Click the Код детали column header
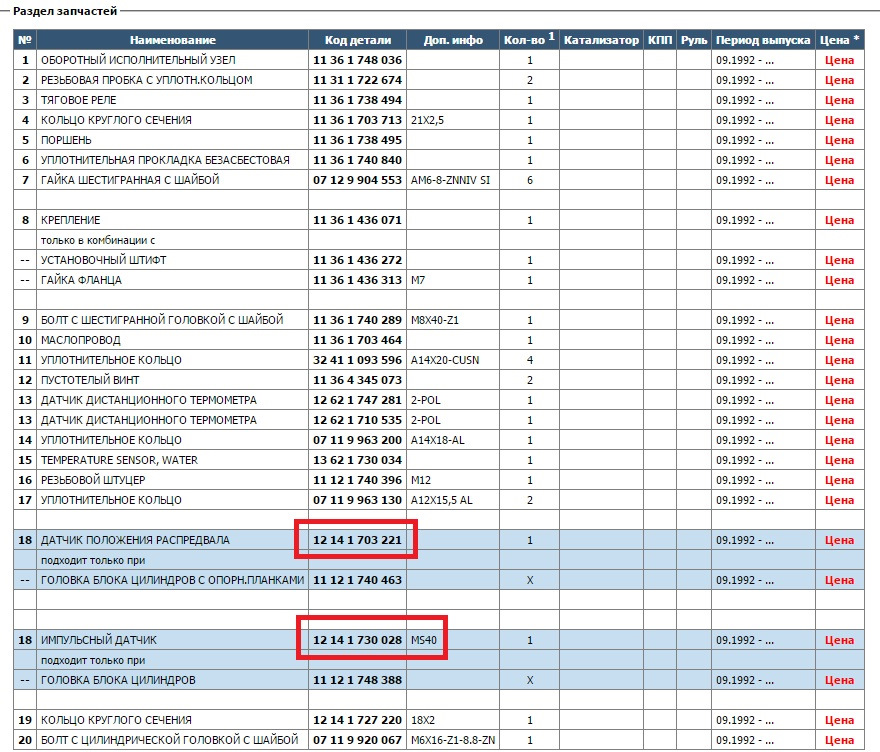Viewport: 880px width, 752px height. point(358,40)
